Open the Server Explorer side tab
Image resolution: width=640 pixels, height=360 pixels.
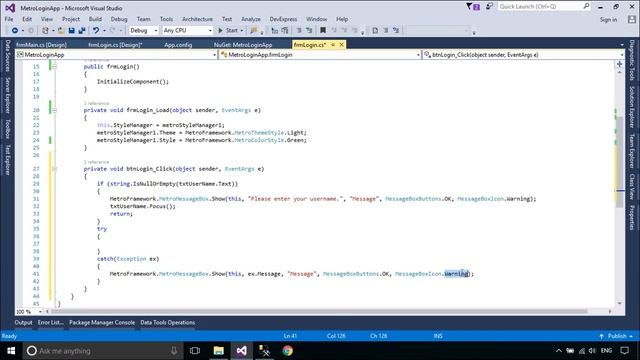pyautogui.click(x=7, y=95)
